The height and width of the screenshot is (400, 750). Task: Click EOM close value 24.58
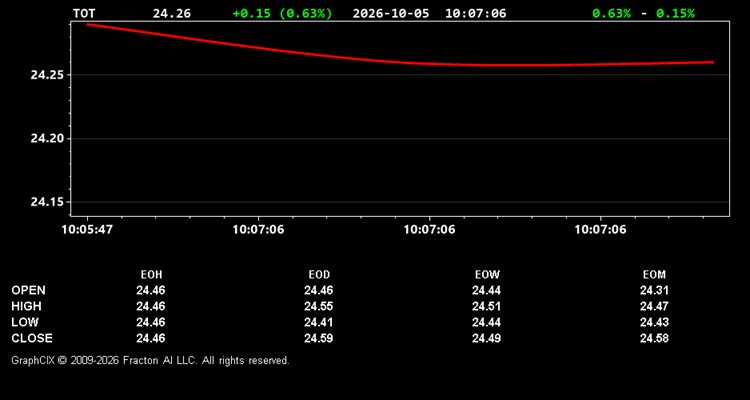[654, 338]
